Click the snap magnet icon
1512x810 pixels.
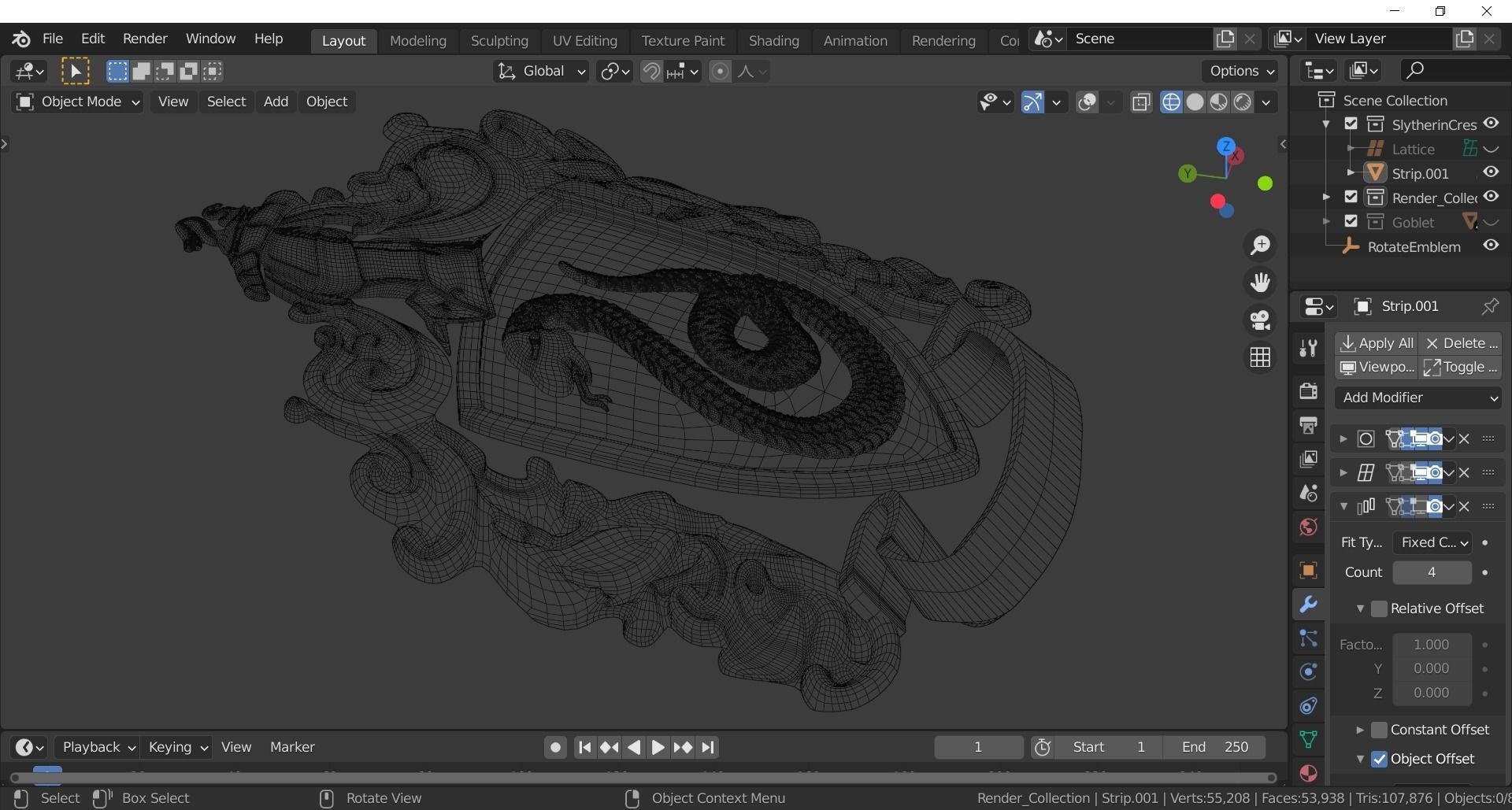pos(650,72)
